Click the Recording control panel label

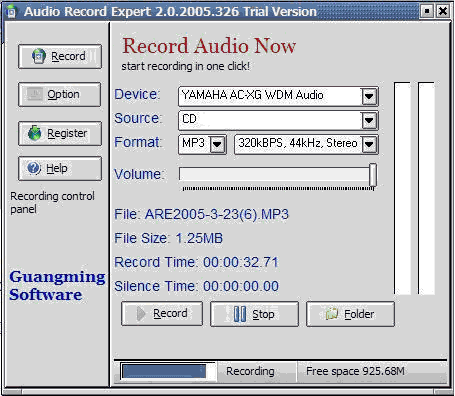point(52,203)
